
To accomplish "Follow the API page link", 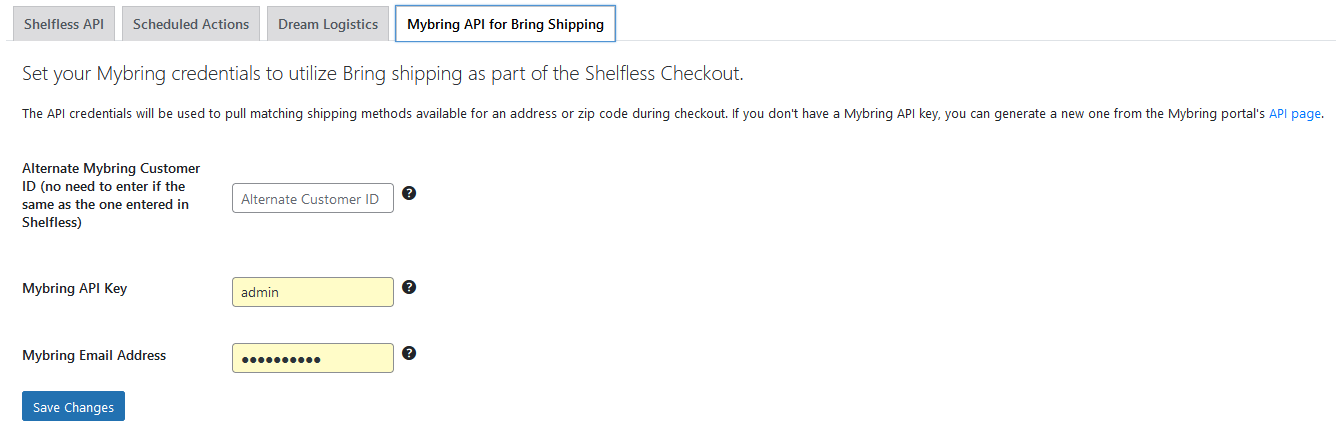I will tap(1295, 114).
